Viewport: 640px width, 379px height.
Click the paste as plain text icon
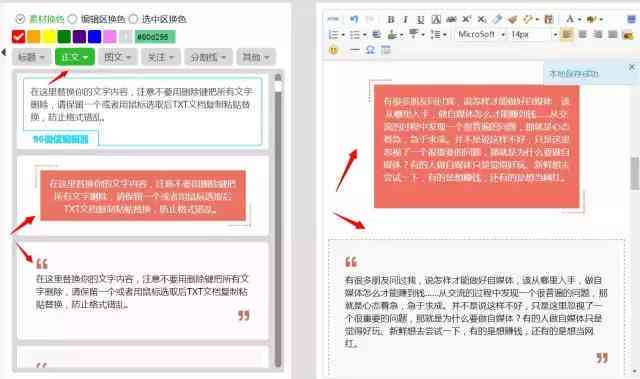(549, 19)
